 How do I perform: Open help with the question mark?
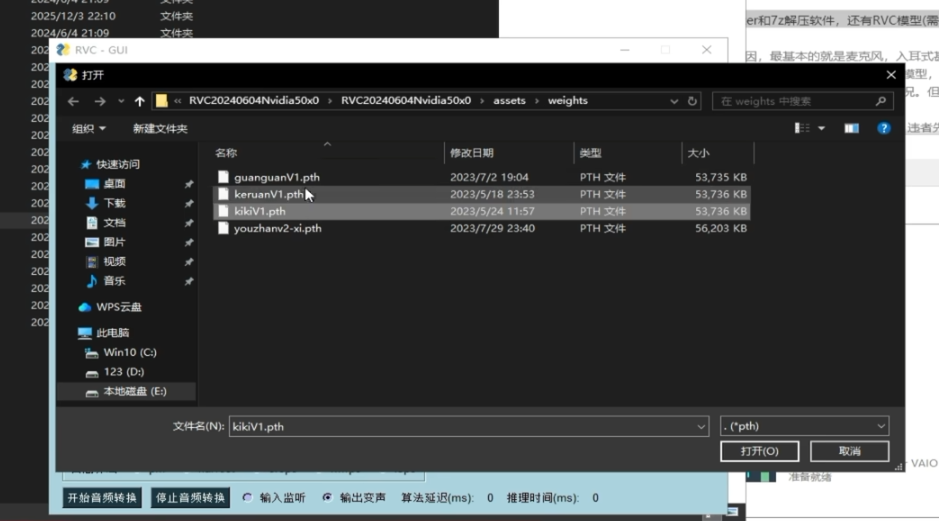tap(883, 128)
